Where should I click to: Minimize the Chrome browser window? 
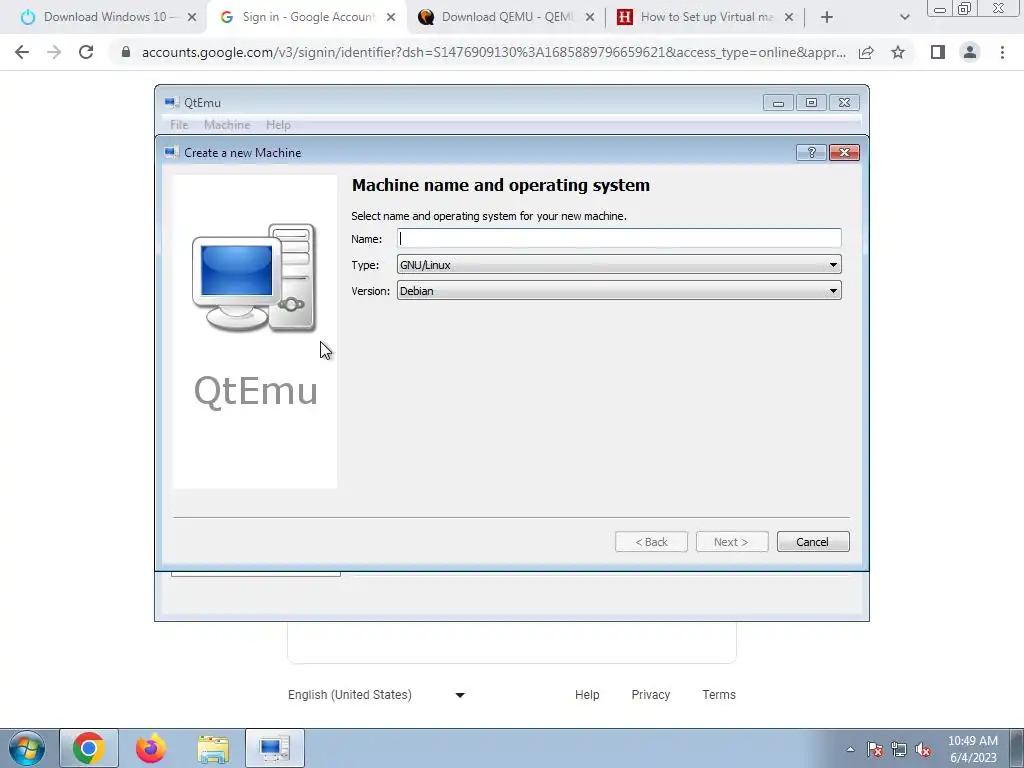click(940, 9)
